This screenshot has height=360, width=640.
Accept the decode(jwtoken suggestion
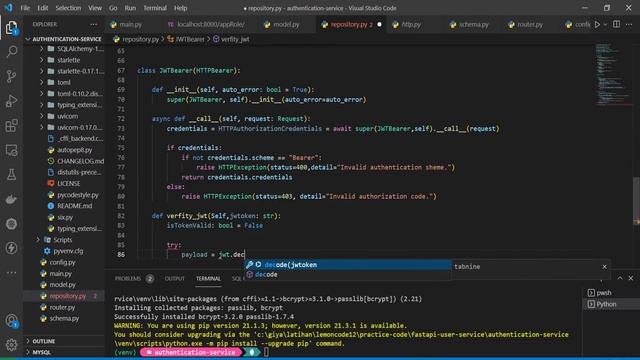pos(347,265)
